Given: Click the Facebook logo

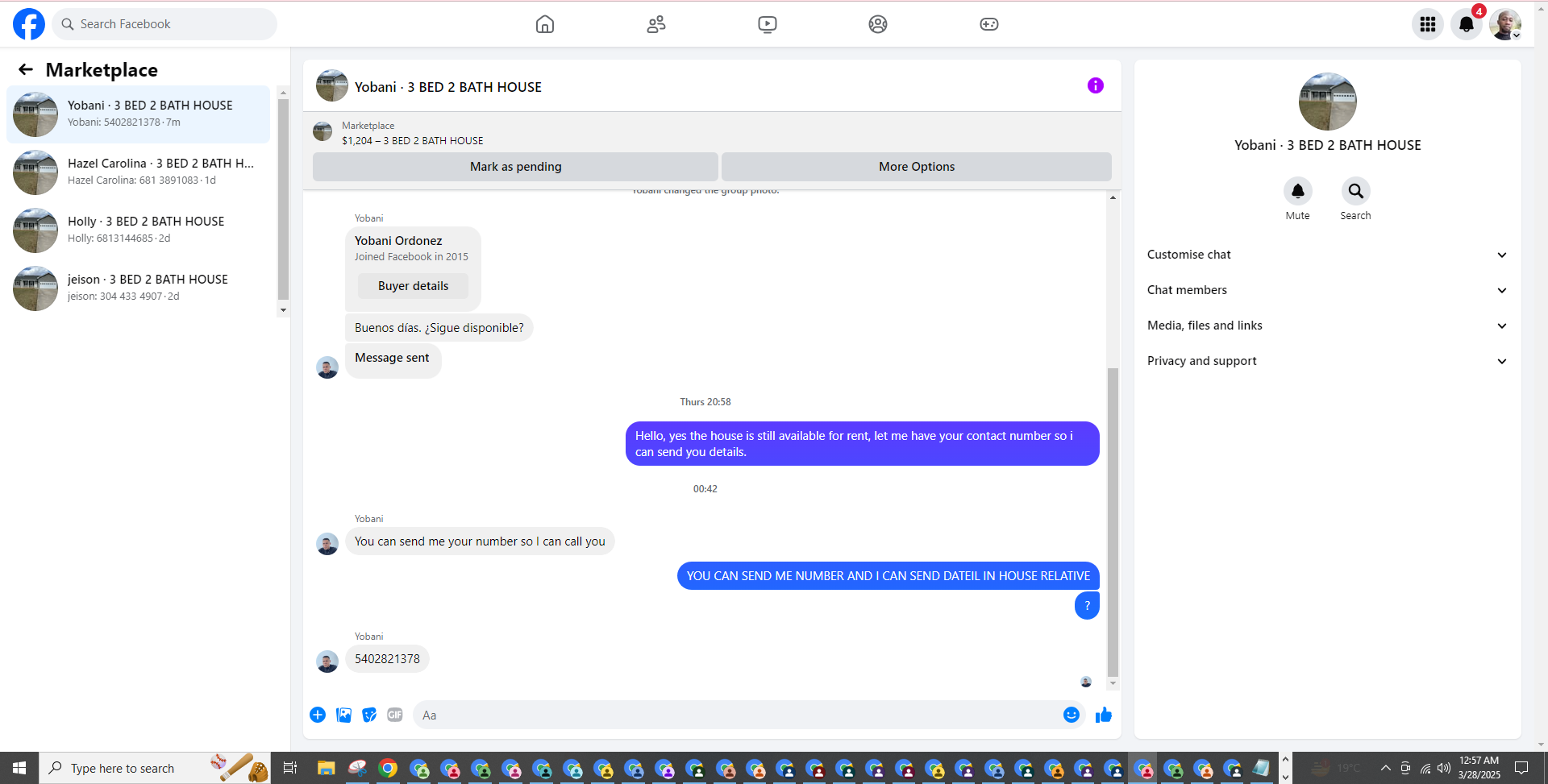Looking at the screenshot, I should (x=29, y=24).
